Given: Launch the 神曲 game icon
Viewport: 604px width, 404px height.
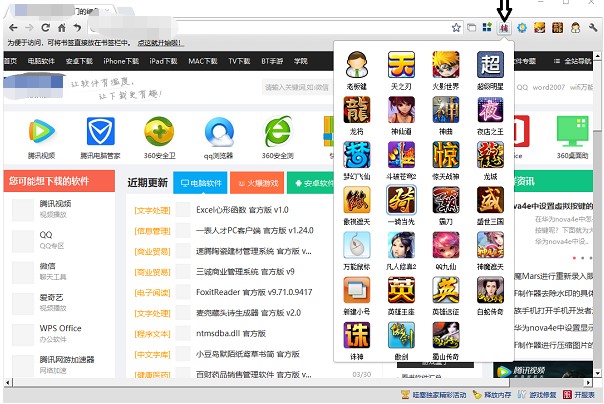Looking at the screenshot, I should pyautogui.click(x=446, y=110).
